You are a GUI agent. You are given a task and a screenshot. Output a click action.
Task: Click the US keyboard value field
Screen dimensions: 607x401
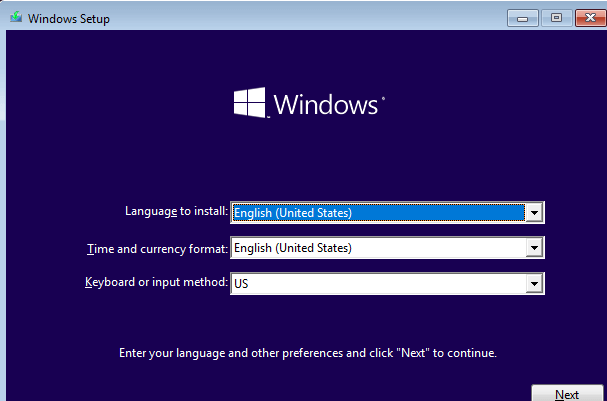tap(378, 284)
